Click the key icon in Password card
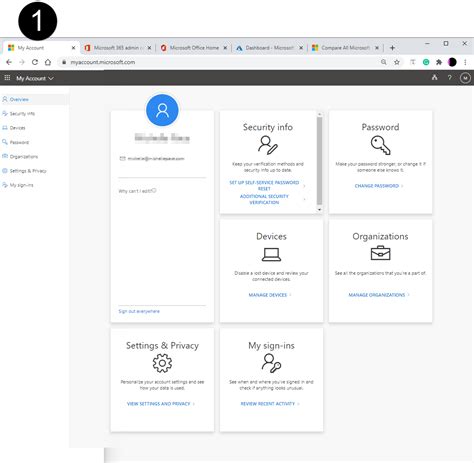Screen dimensions: 474x463 click(x=381, y=145)
